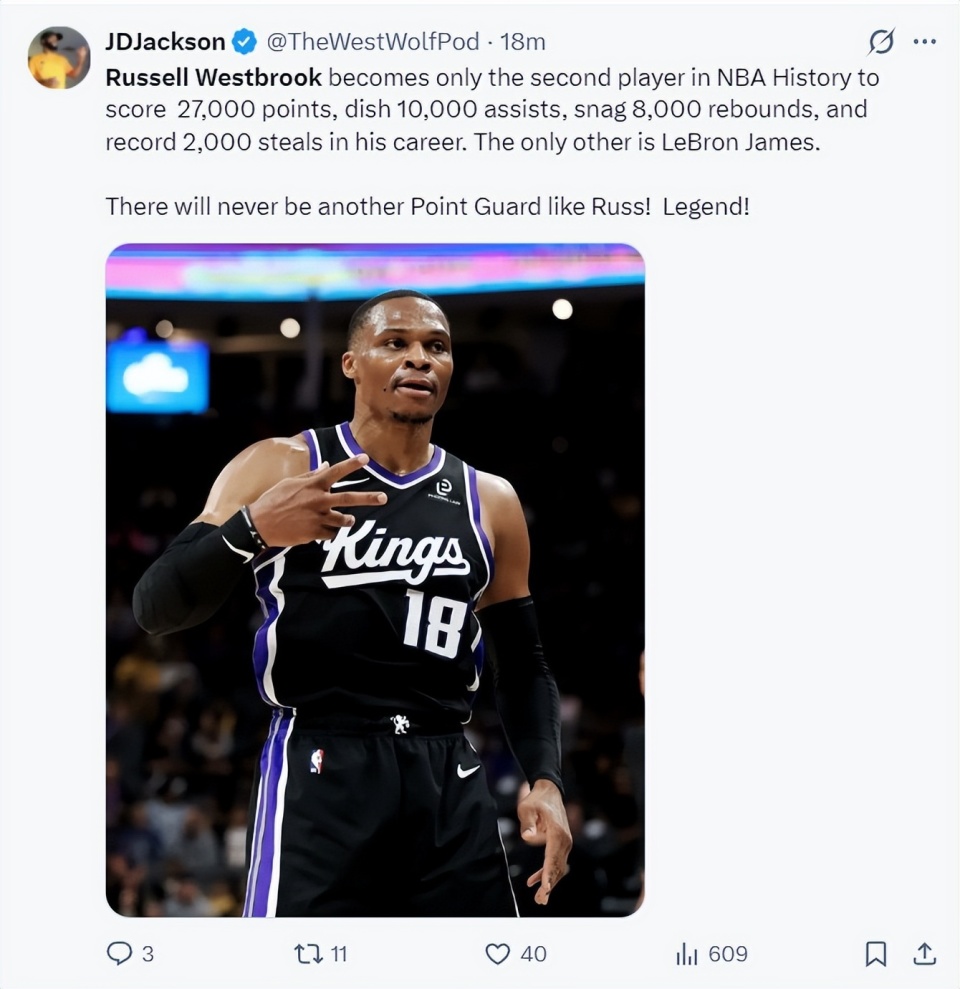Click the reply speech bubble icon
Image resolution: width=960 pixels, height=989 pixels.
point(119,954)
